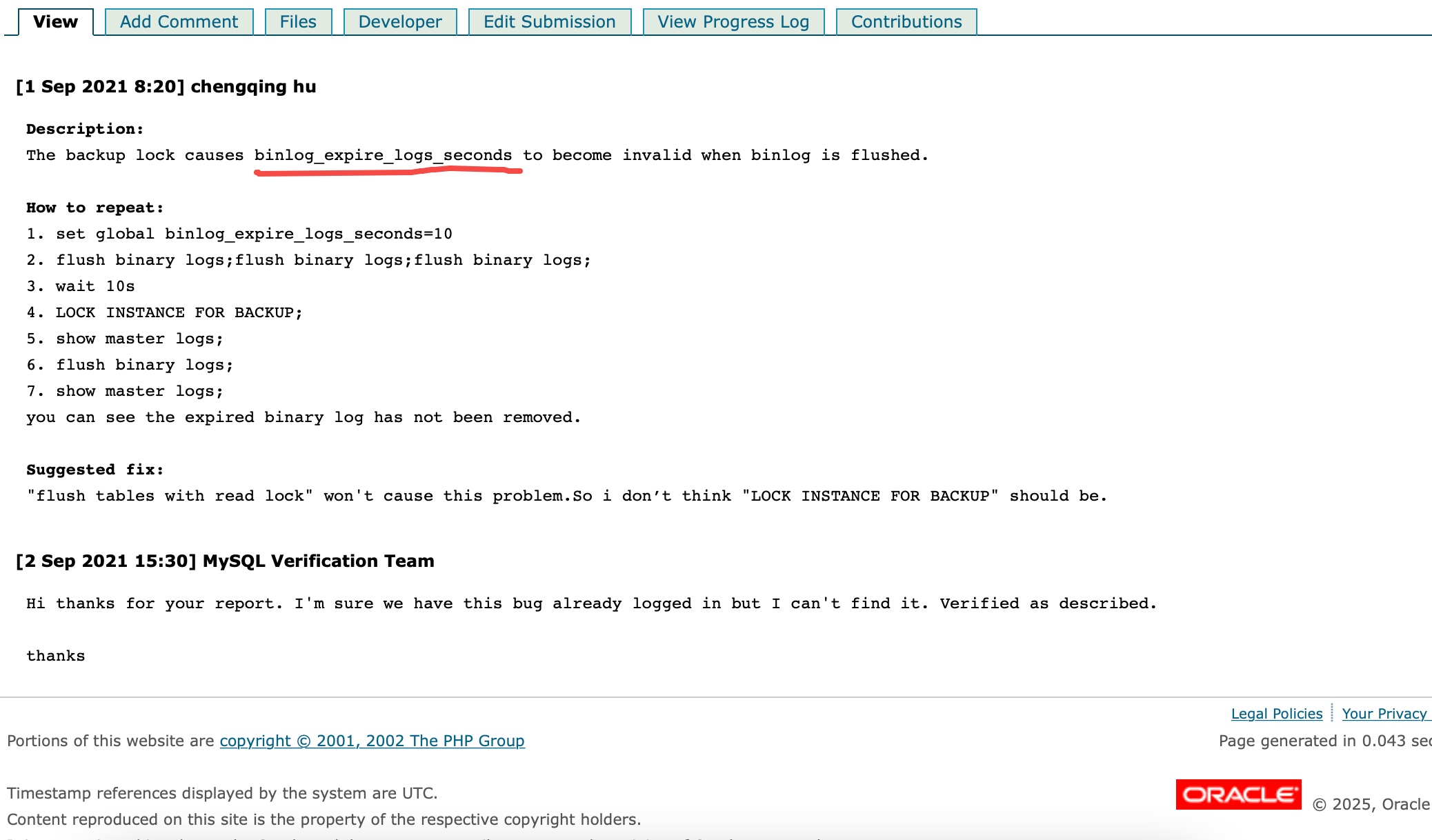Open the View Progress Log tab
1432x840 pixels.
(x=733, y=22)
